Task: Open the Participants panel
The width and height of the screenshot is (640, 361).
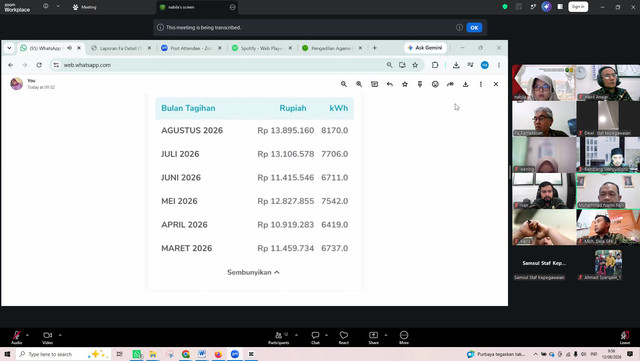Action: click(x=279, y=337)
